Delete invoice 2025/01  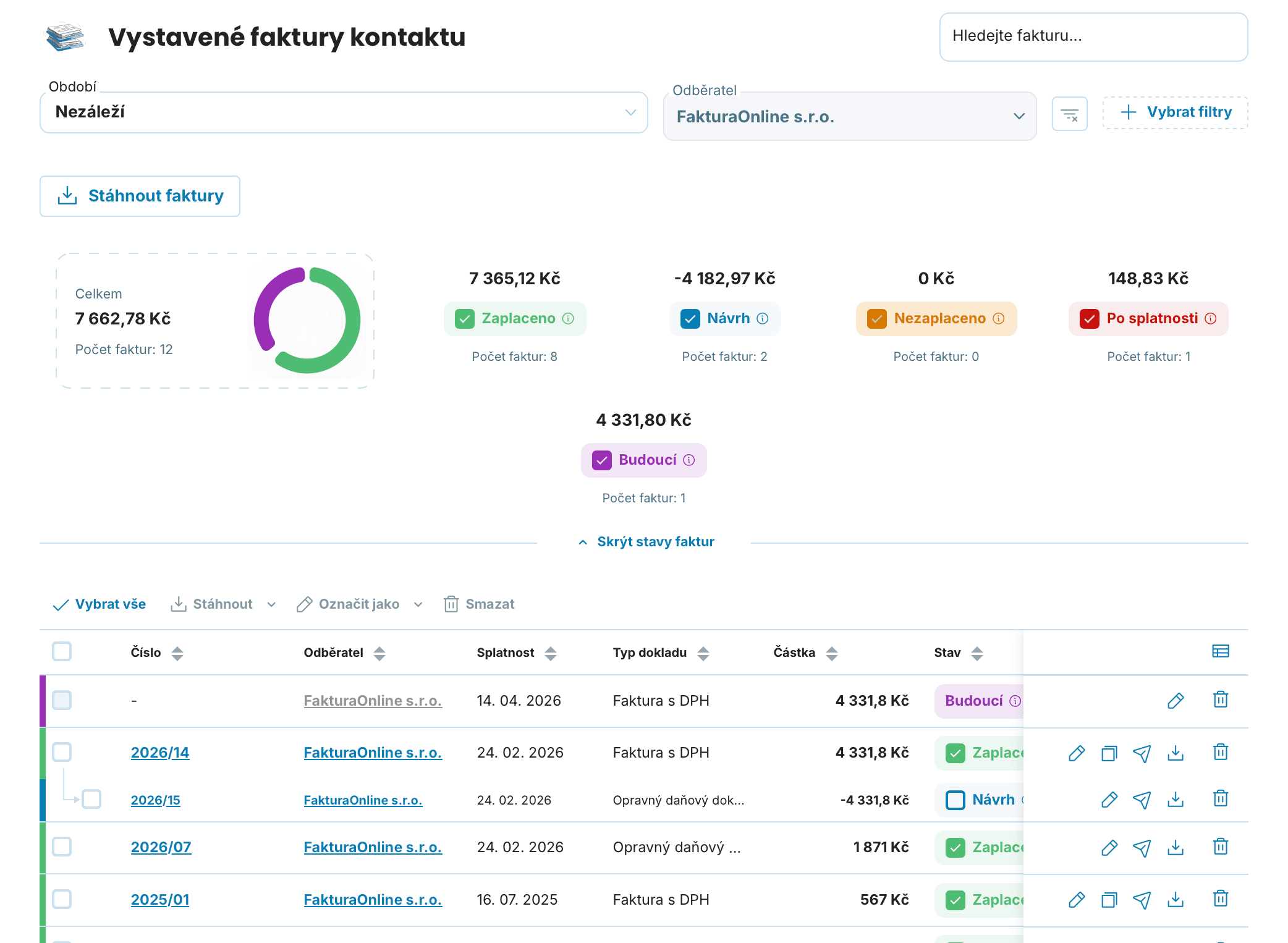click(x=1220, y=900)
